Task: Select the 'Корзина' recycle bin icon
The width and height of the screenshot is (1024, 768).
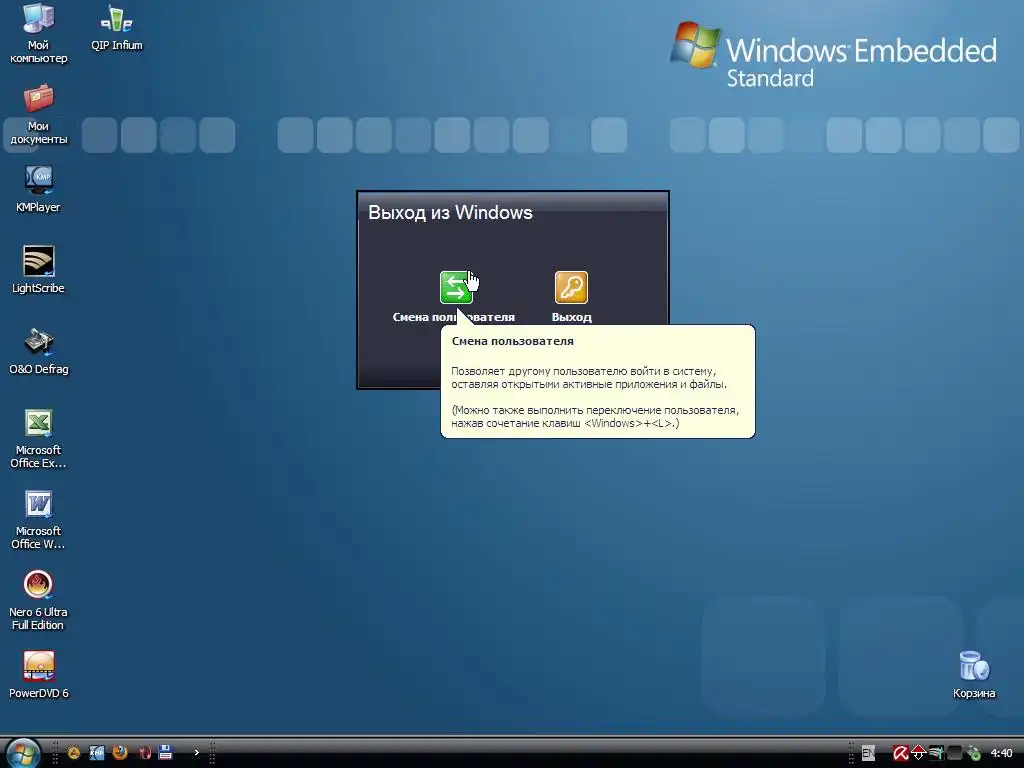Action: 974,675
